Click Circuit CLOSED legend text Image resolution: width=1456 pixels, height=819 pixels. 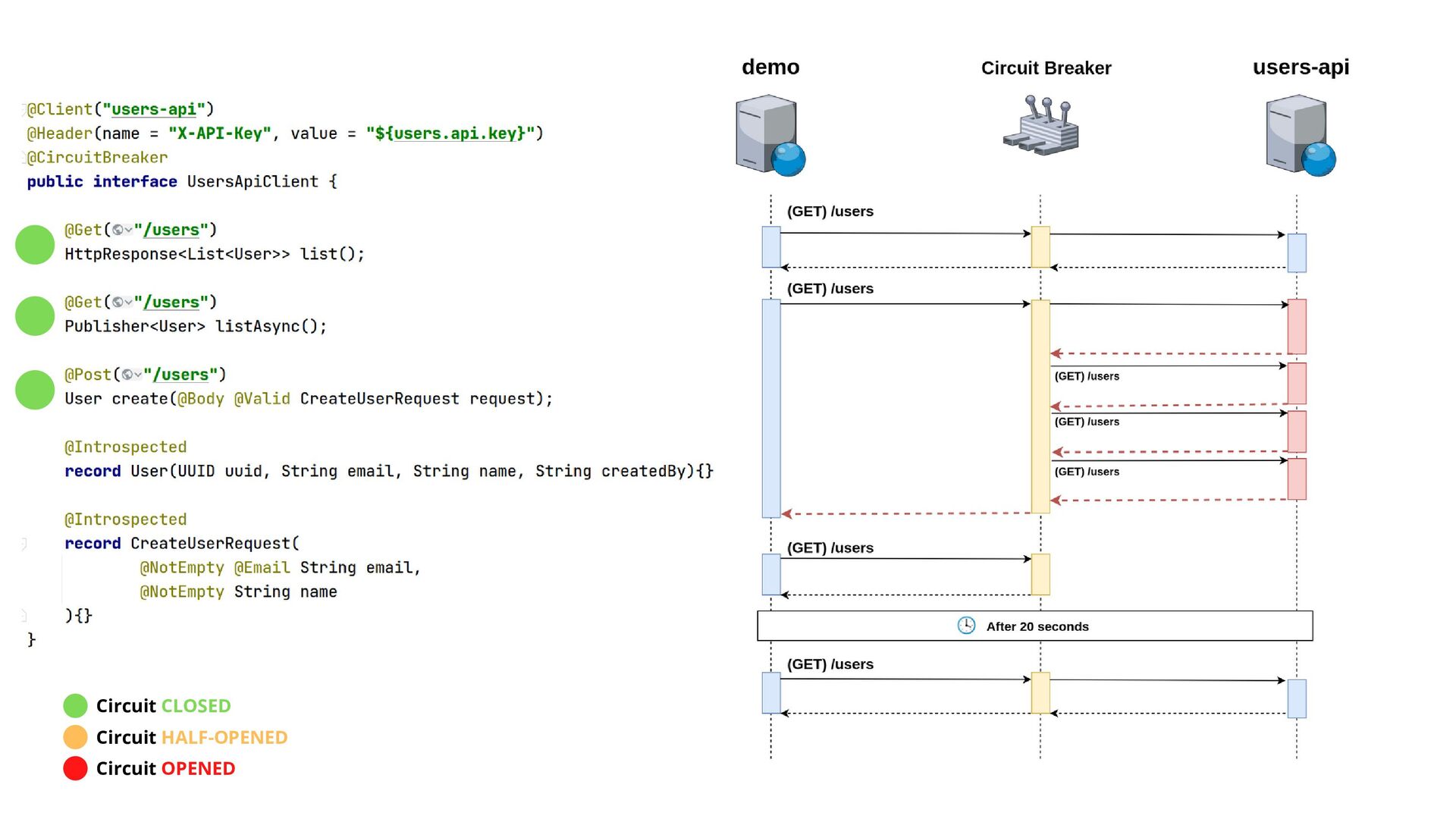pos(163,706)
